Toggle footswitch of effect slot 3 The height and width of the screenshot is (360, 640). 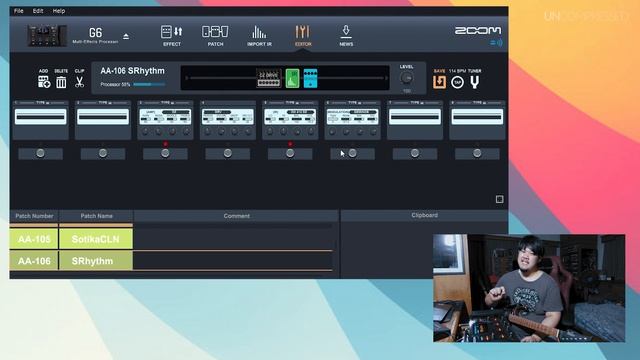(165, 153)
